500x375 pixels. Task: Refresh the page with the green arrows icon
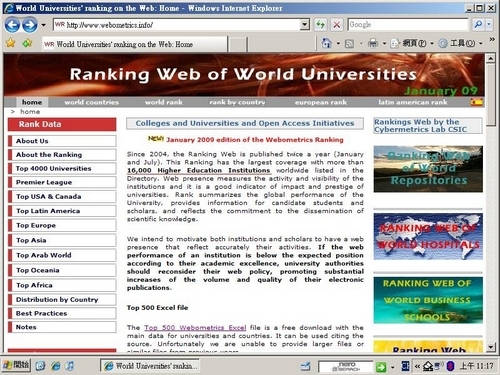coord(320,25)
